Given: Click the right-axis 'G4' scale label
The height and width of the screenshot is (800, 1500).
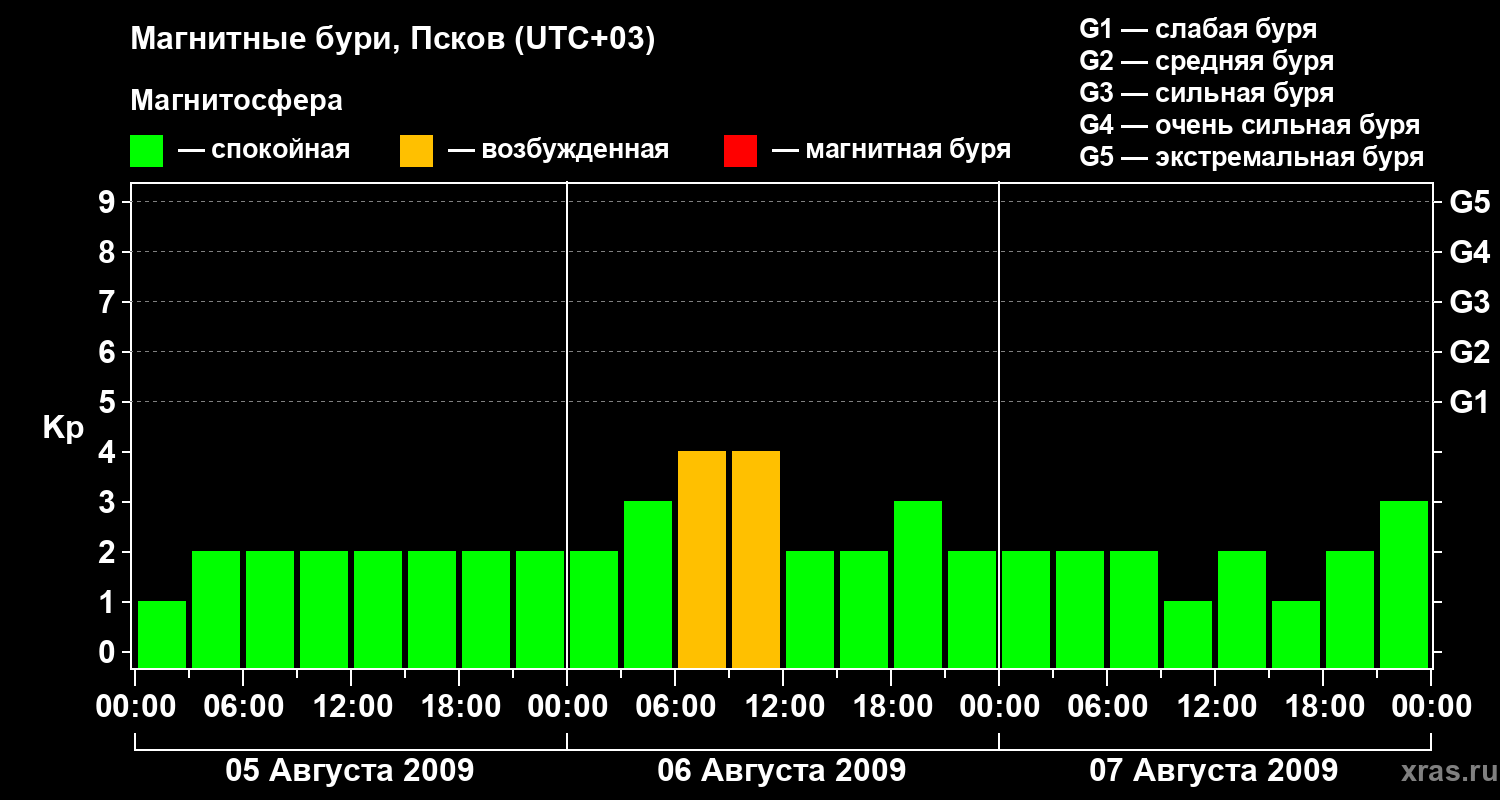Looking at the screenshot, I should click(x=1469, y=252).
